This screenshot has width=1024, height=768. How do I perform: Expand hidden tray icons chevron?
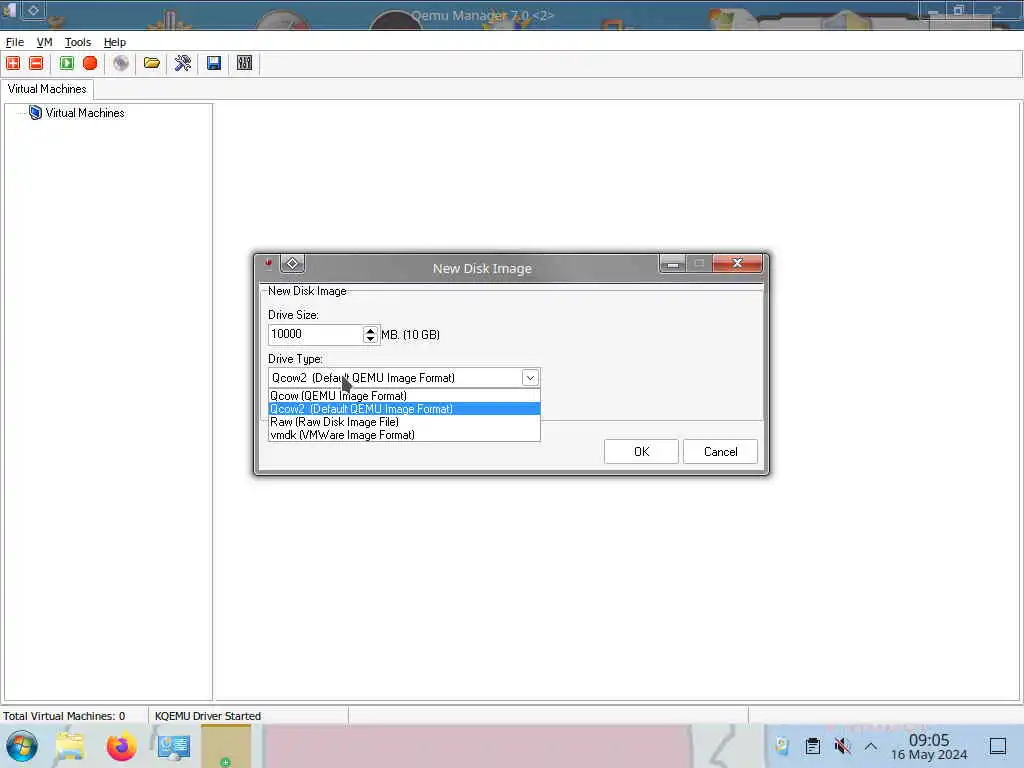pos(871,746)
